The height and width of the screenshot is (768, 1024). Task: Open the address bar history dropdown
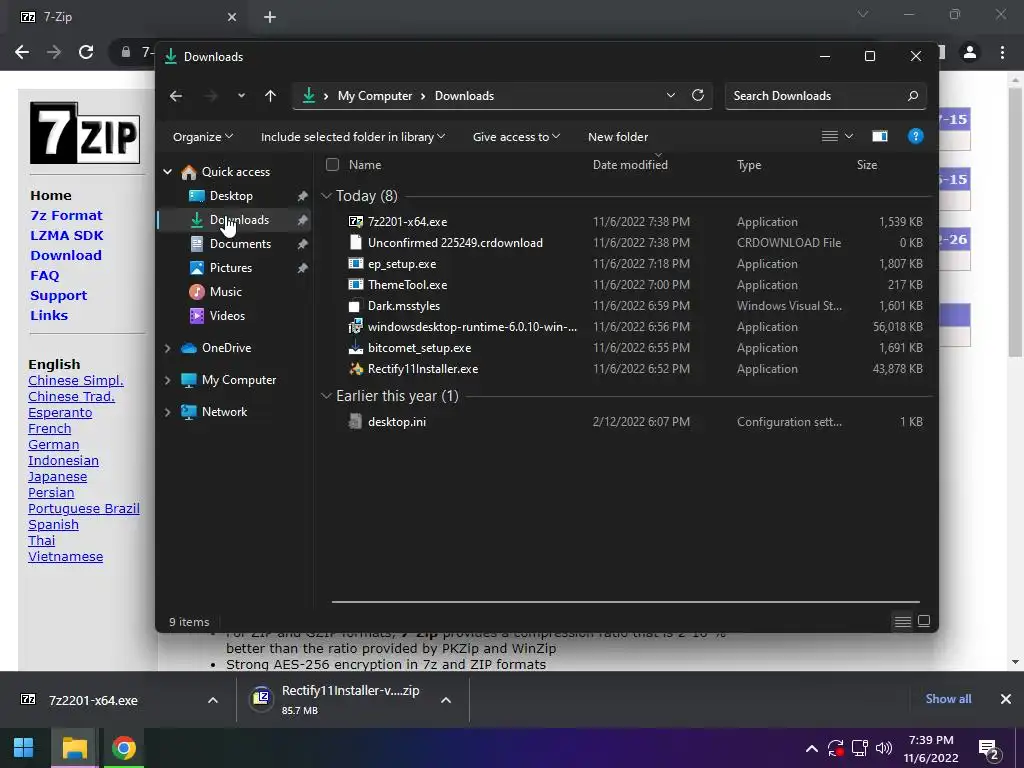(671, 95)
